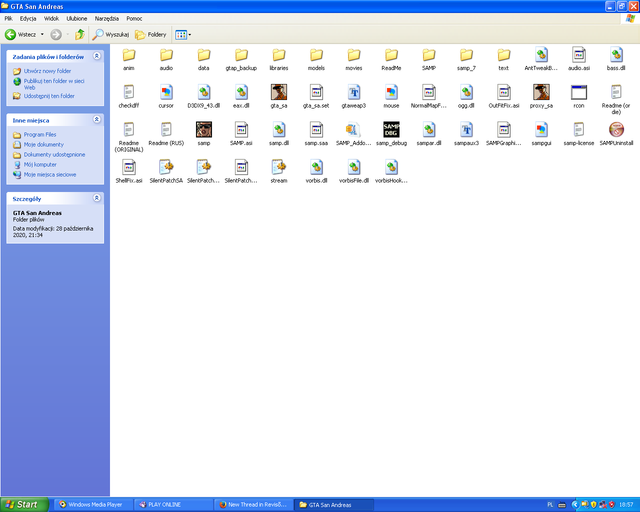Open the Plik menu
Image resolution: width=640 pixels, height=512 pixels.
(9, 19)
